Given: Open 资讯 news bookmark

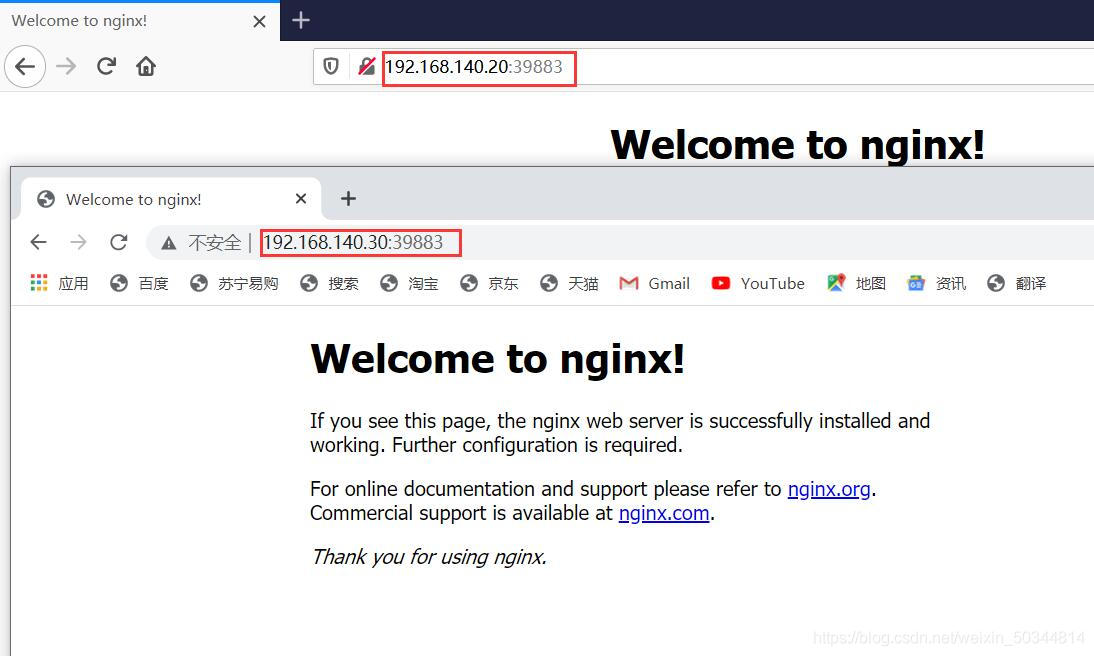Looking at the screenshot, I should (x=937, y=283).
